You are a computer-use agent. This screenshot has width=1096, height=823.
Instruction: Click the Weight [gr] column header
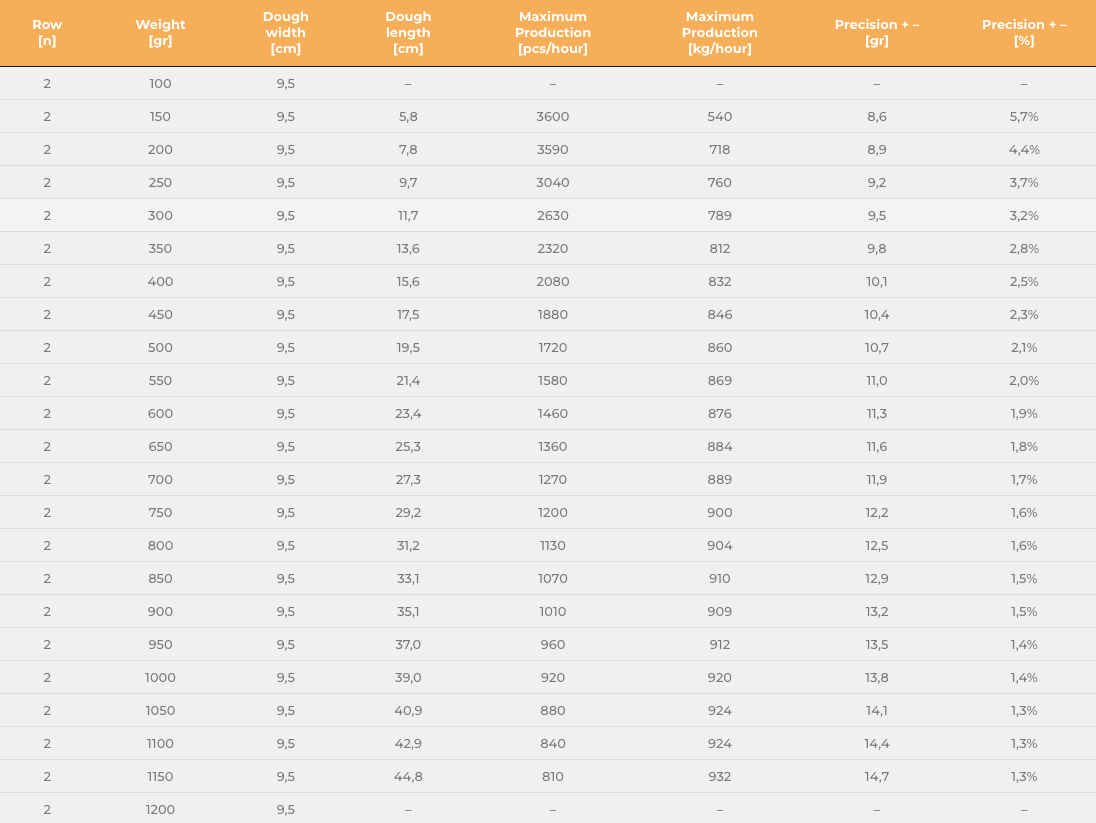[160, 33]
